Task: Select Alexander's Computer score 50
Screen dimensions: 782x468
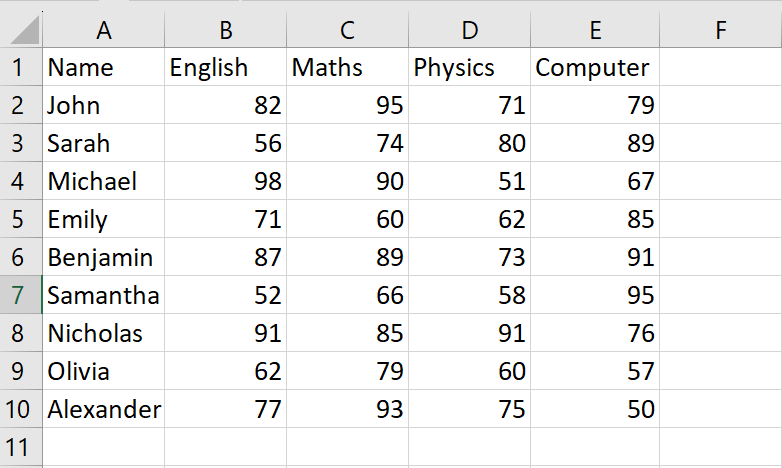Action: [x=595, y=409]
